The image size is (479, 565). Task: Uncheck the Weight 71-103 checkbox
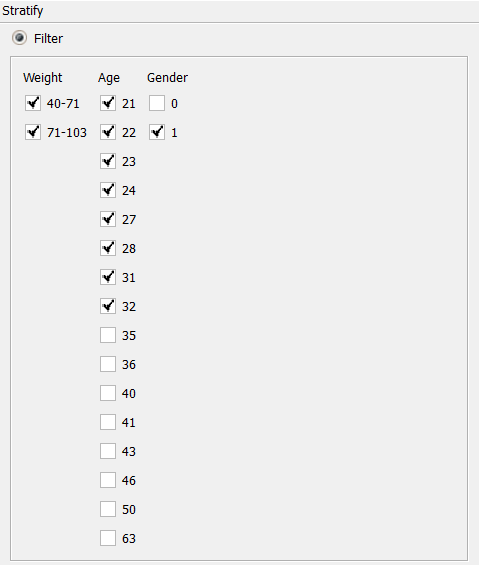[x=33, y=132]
